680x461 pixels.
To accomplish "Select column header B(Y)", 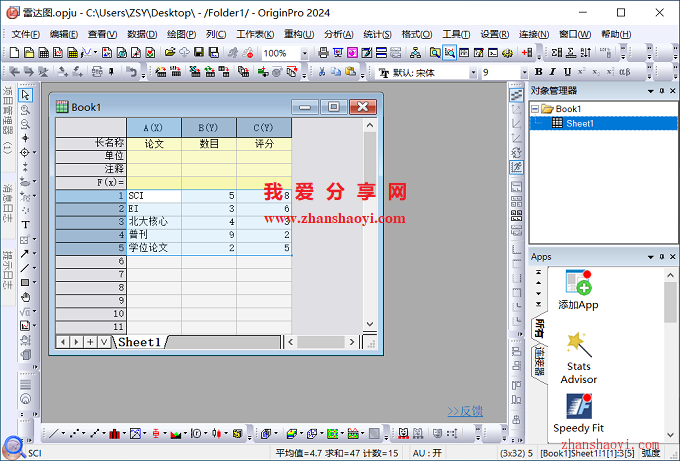I will point(209,128).
